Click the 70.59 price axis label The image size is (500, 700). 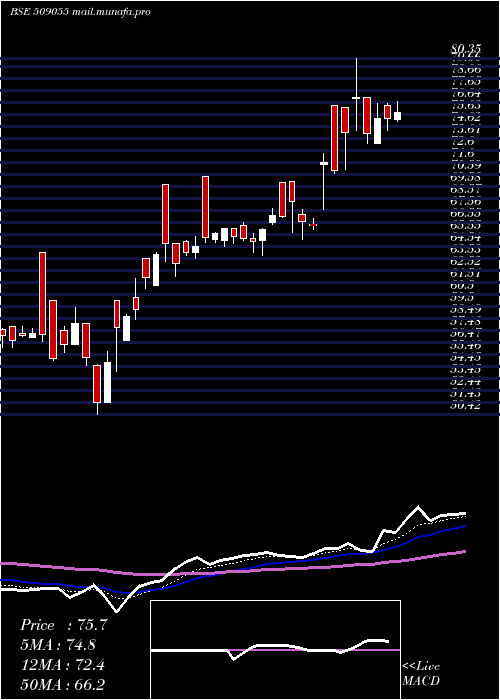[466, 166]
